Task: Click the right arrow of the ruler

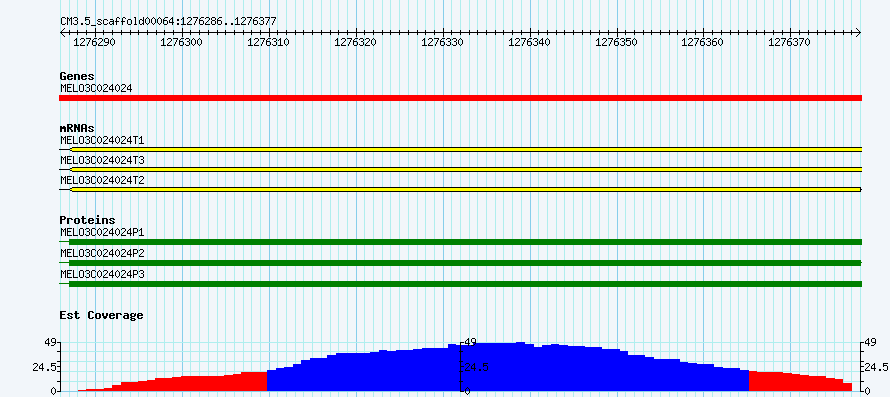Action: 858,33
